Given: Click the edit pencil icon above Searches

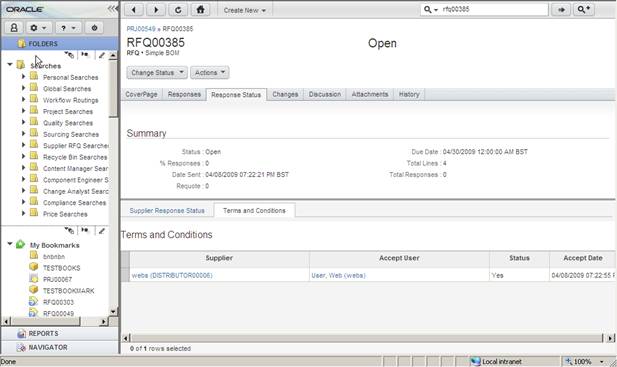Looking at the screenshot, I should tap(102, 55).
